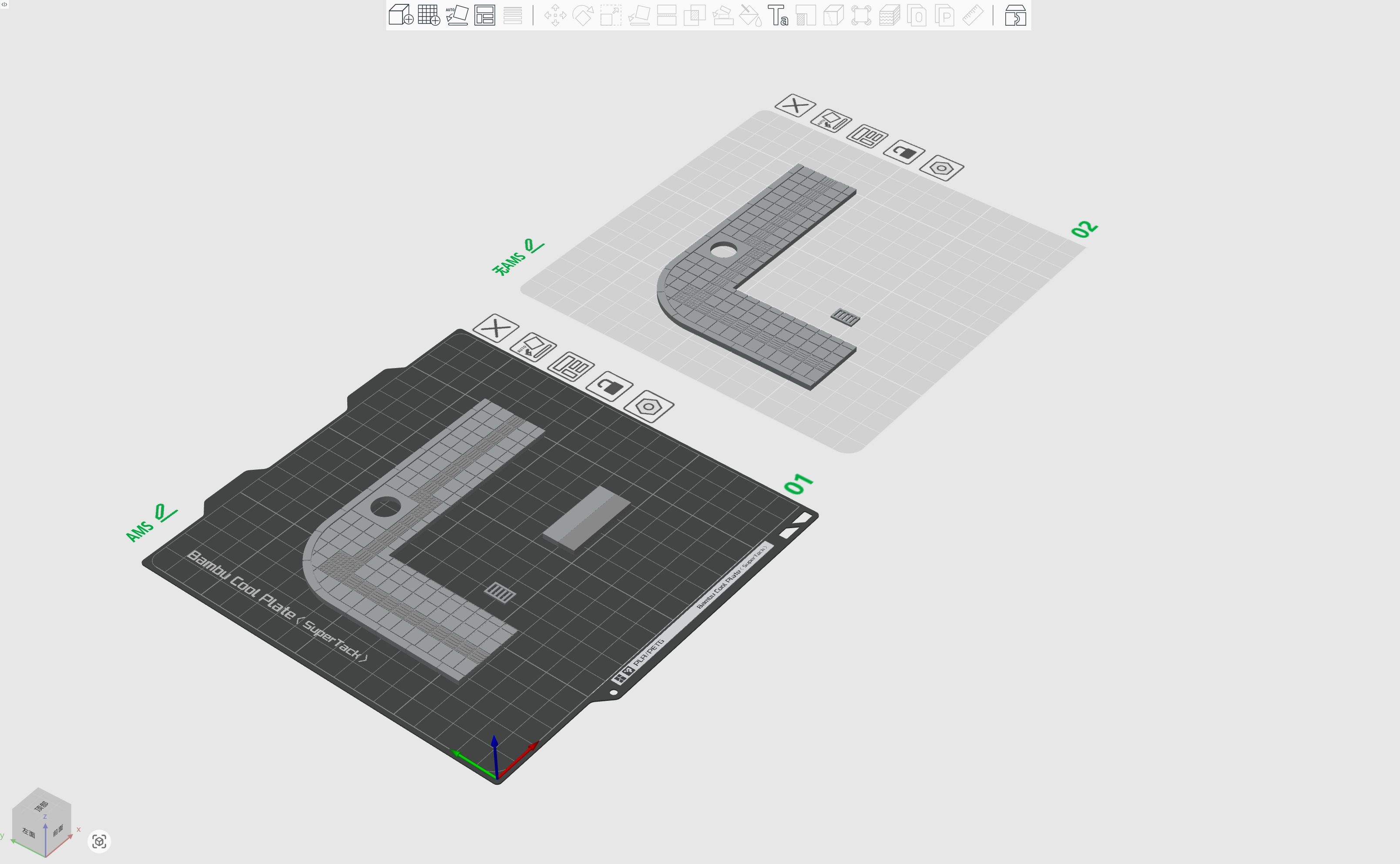Select the Scale gizmo tool

pos(610,15)
